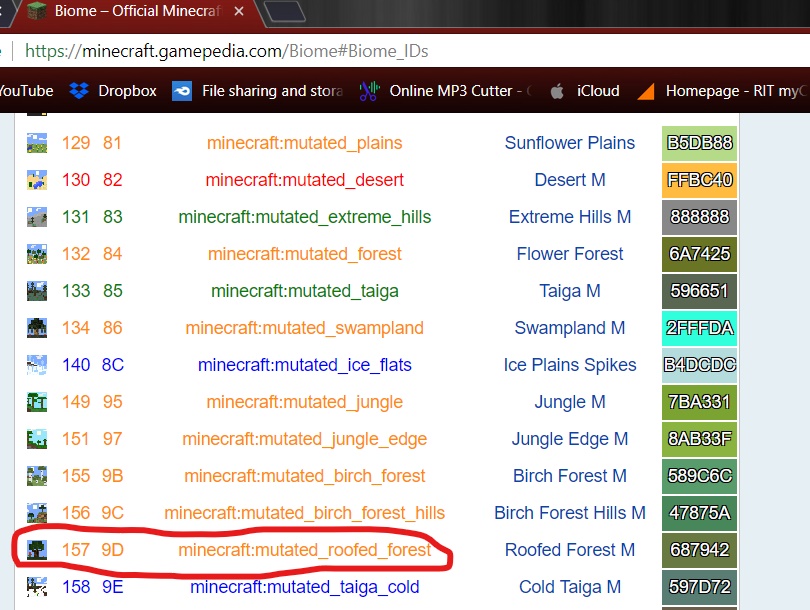Click the minecraft:mutated_desert text

pyautogui.click(x=304, y=180)
